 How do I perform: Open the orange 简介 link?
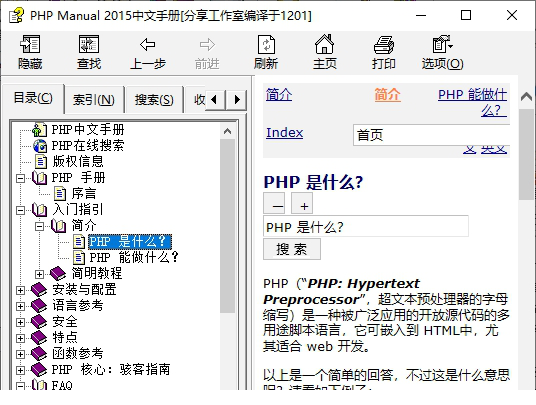pyautogui.click(x=387, y=94)
